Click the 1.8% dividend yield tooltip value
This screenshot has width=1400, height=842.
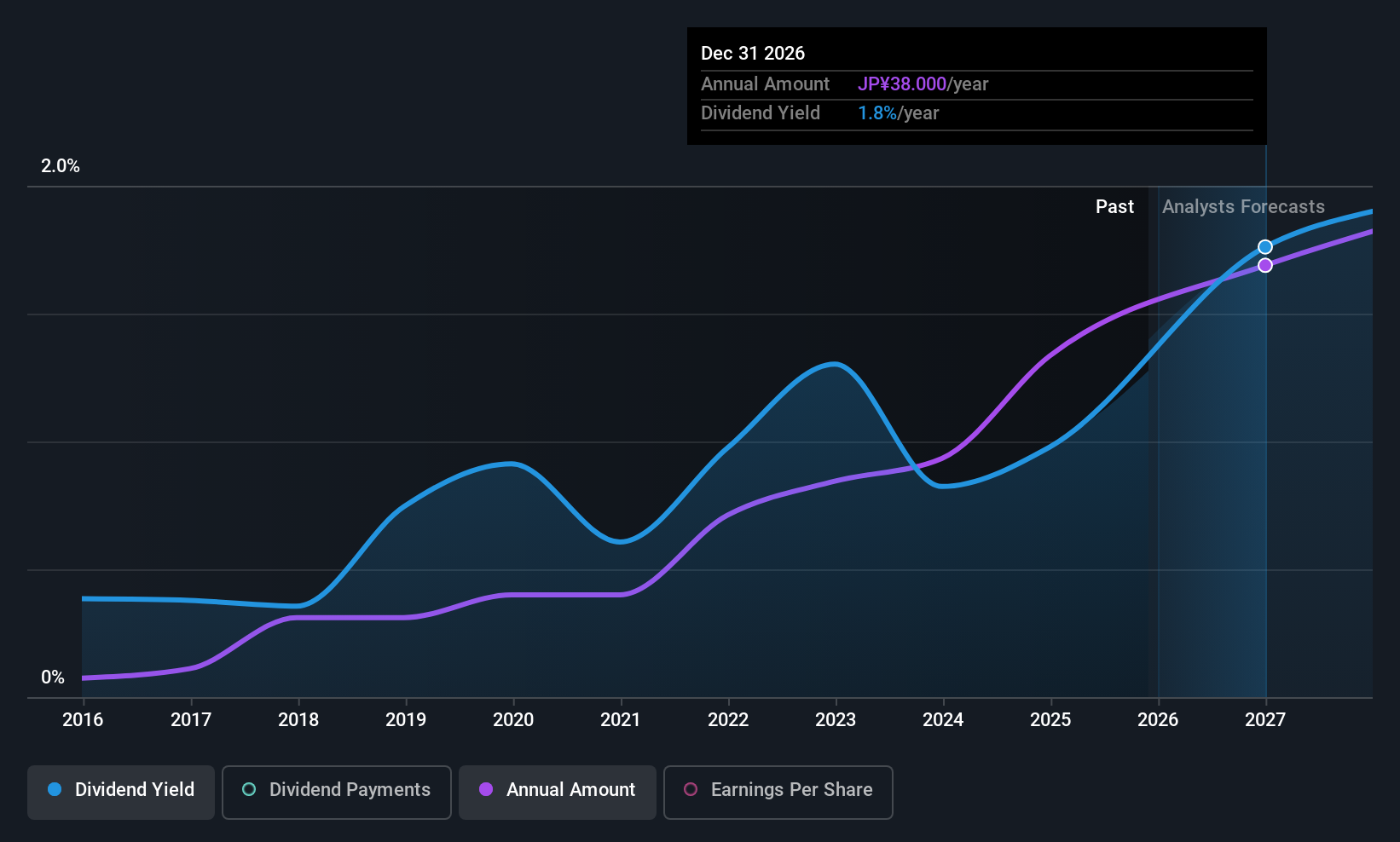(x=876, y=113)
